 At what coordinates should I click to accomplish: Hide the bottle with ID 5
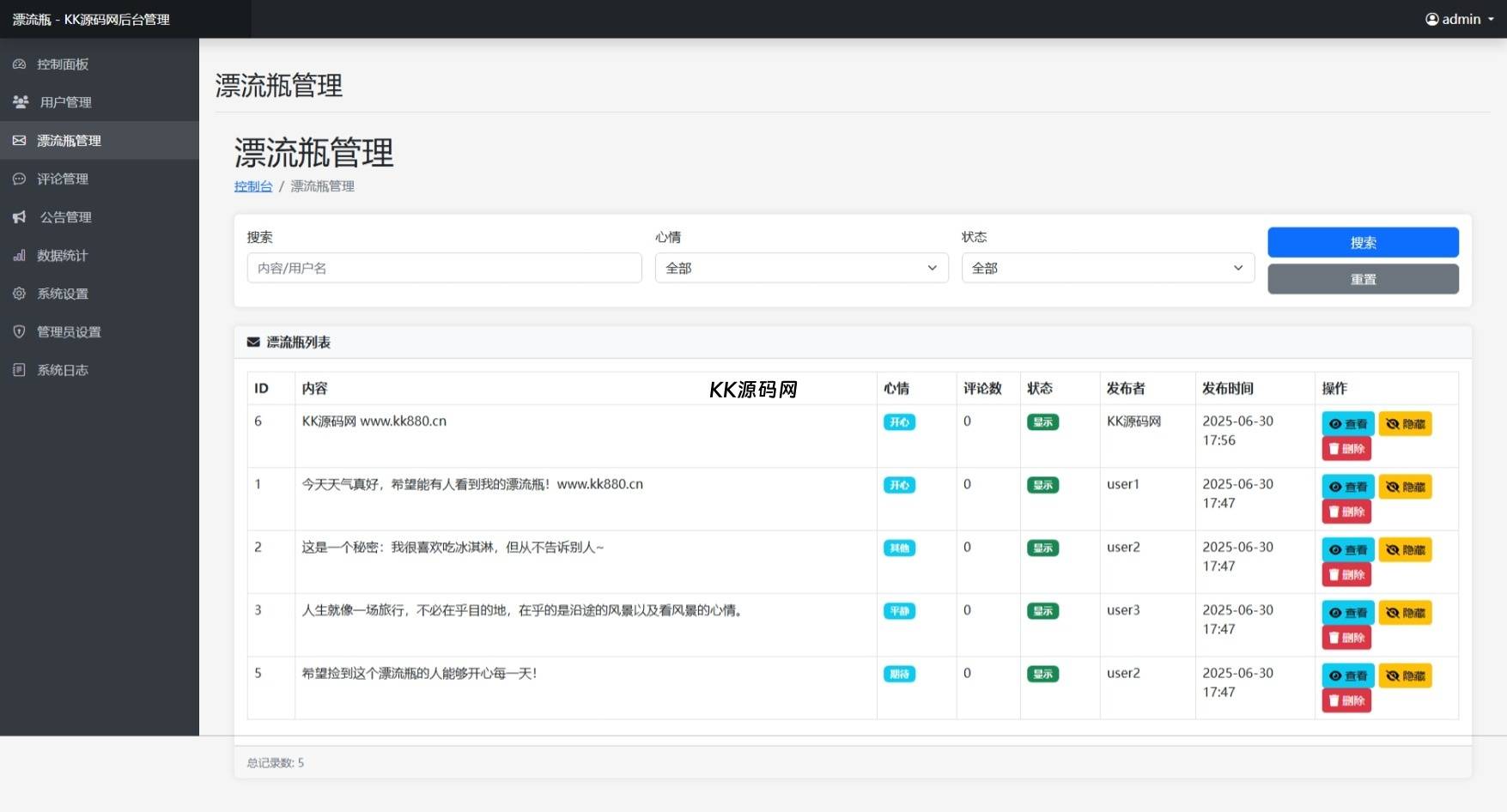tap(1405, 676)
